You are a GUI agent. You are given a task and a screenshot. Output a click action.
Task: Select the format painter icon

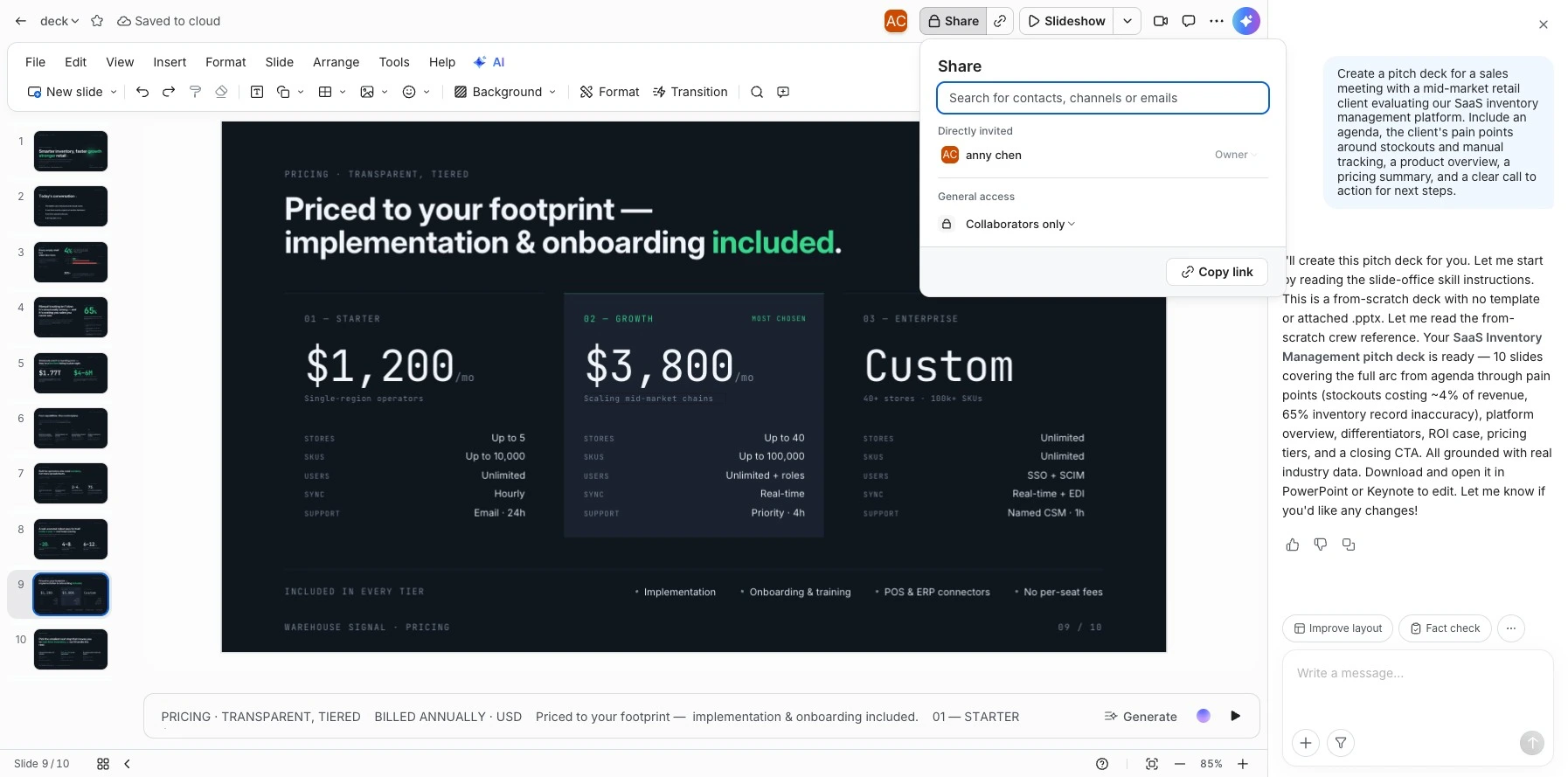196,92
